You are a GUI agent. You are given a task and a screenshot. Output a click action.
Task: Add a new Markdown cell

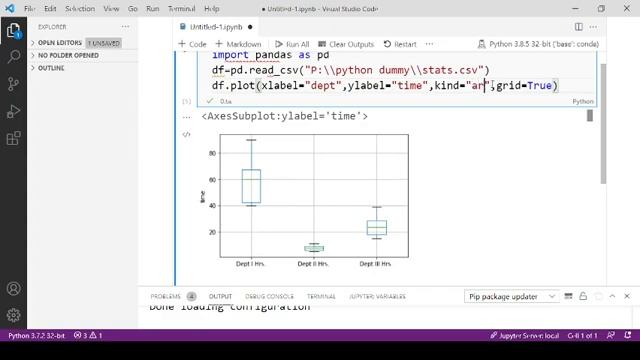tap(238, 44)
